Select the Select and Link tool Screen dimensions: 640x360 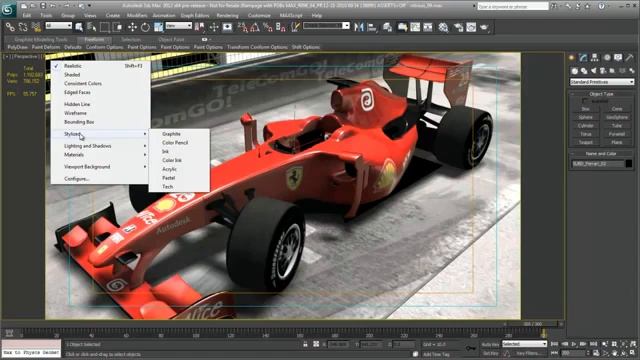point(10,27)
